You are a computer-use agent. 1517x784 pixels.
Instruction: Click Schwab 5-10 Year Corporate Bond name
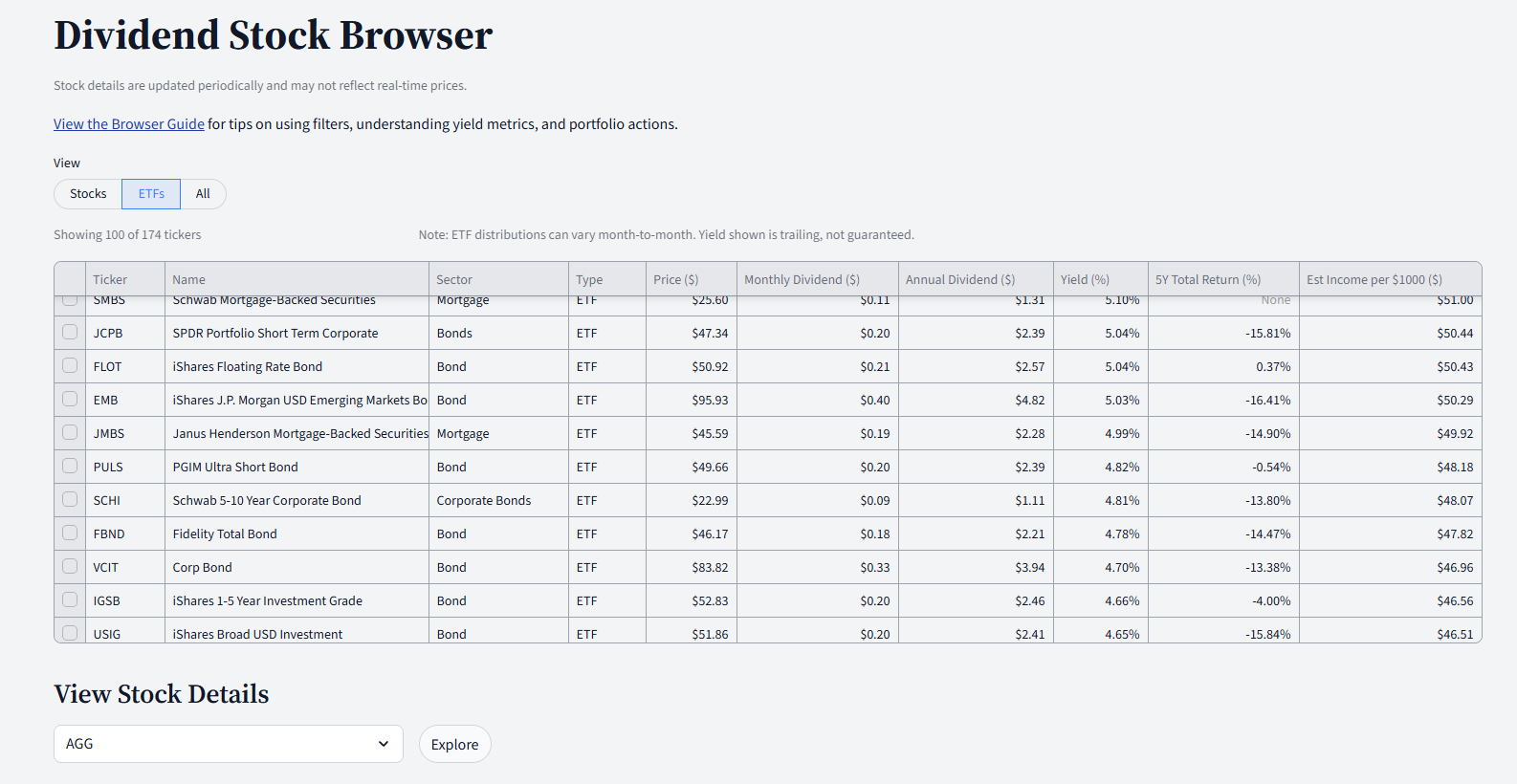point(297,500)
